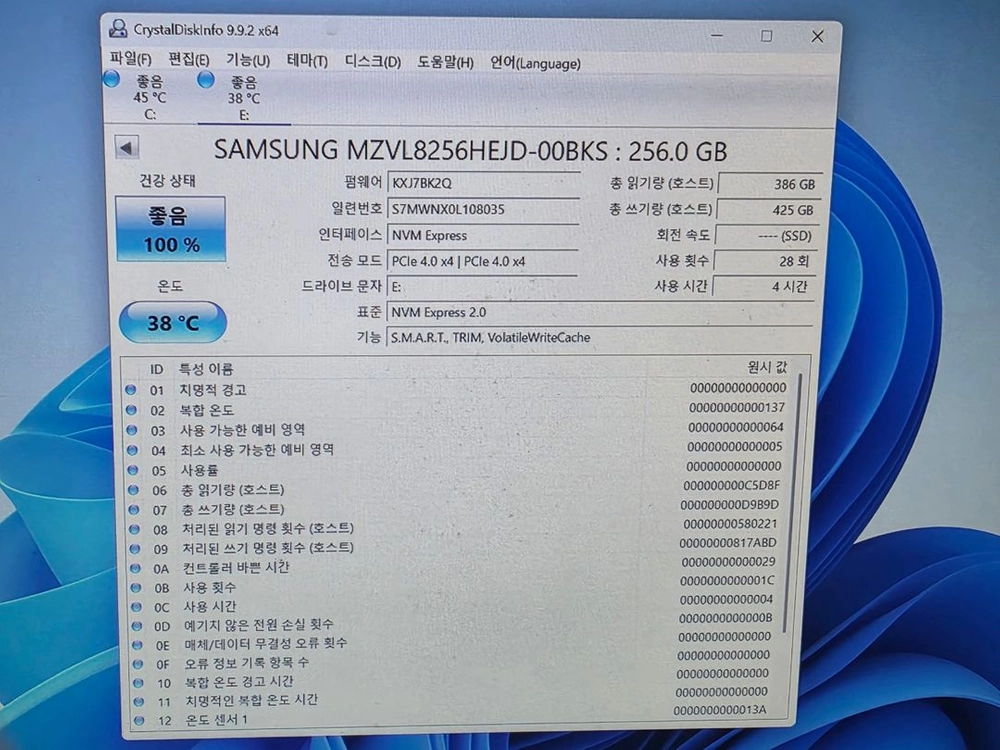Click the features field with S.M.A.R.T., TRIM
The height and width of the screenshot is (750, 1000).
(x=600, y=337)
